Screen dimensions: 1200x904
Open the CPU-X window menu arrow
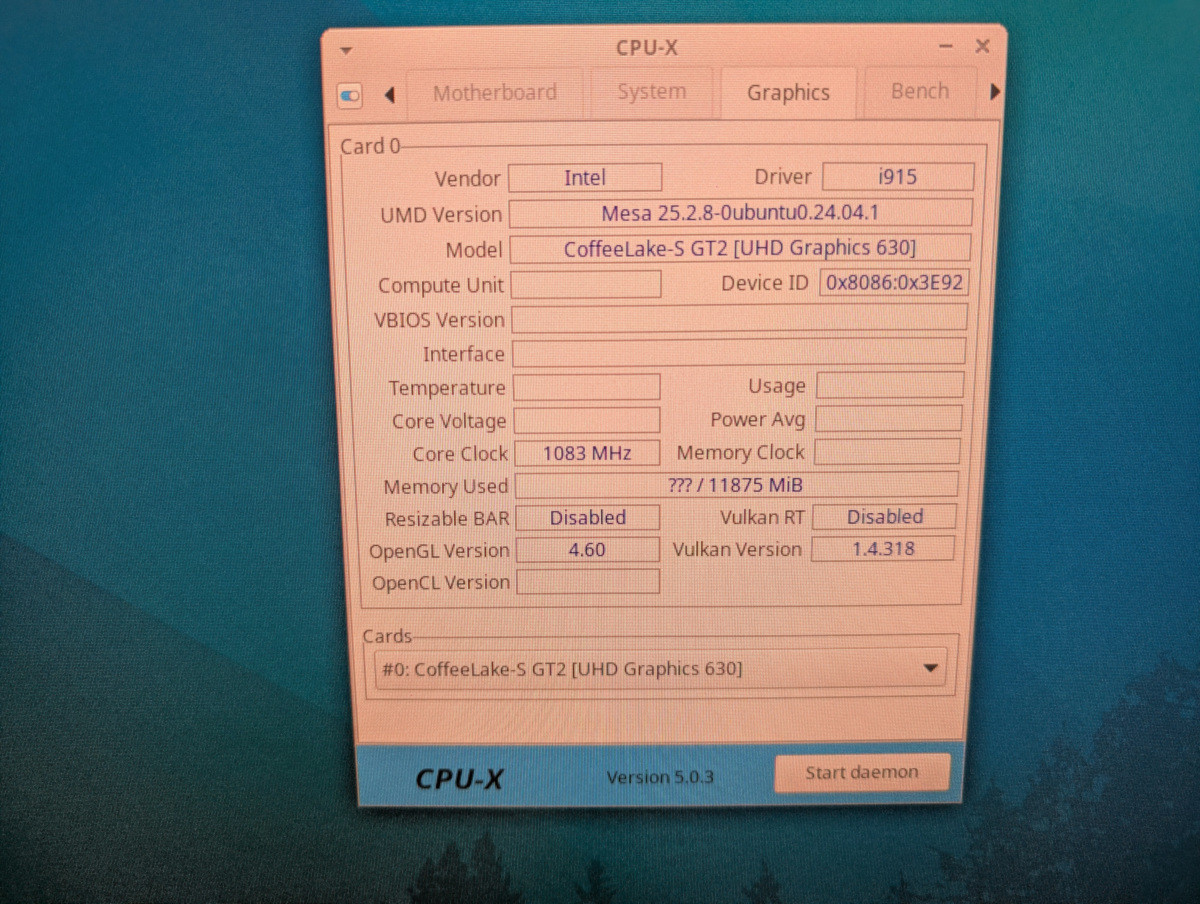pyautogui.click(x=345, y=50)
